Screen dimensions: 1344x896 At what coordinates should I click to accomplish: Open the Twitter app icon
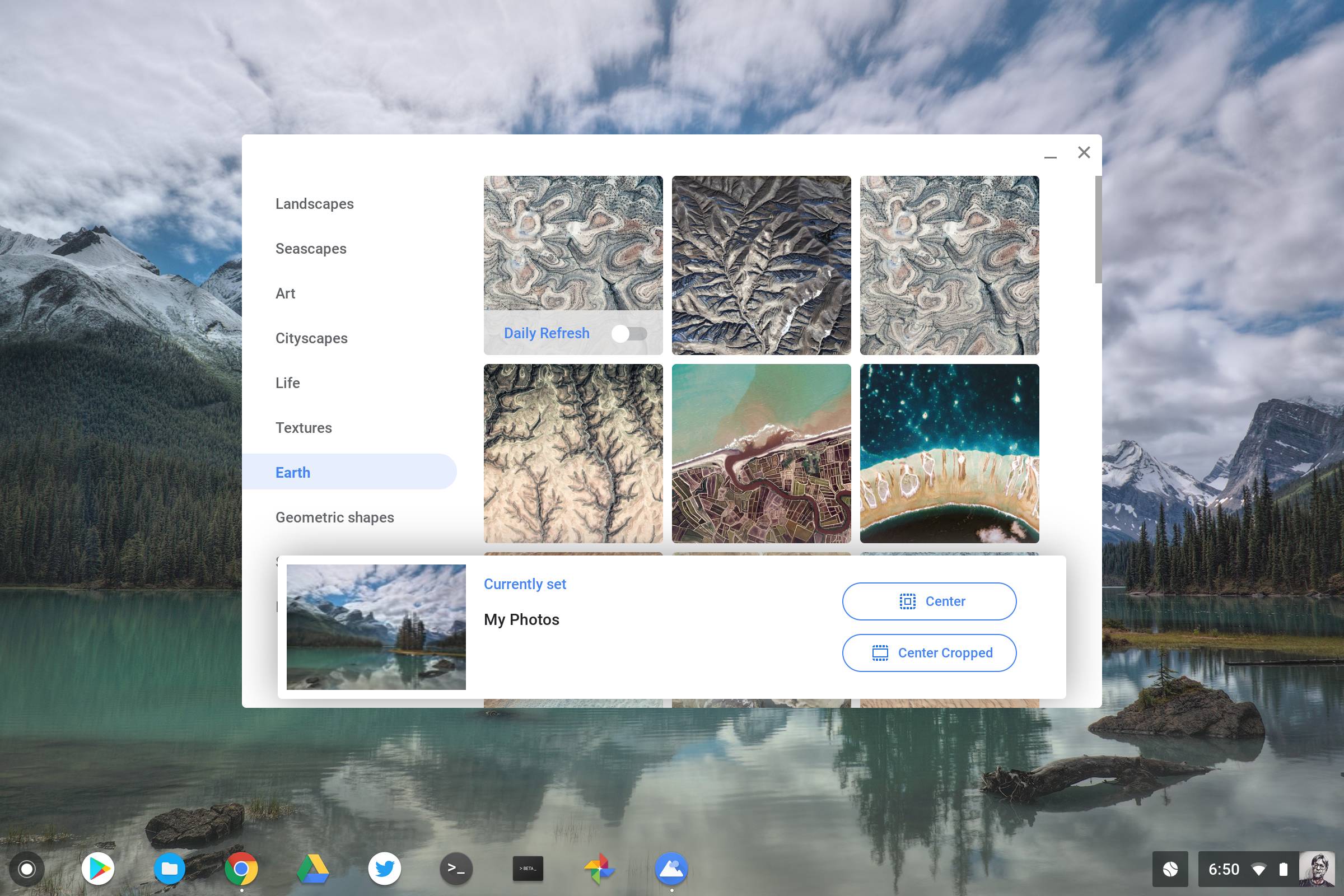[384, 869]
